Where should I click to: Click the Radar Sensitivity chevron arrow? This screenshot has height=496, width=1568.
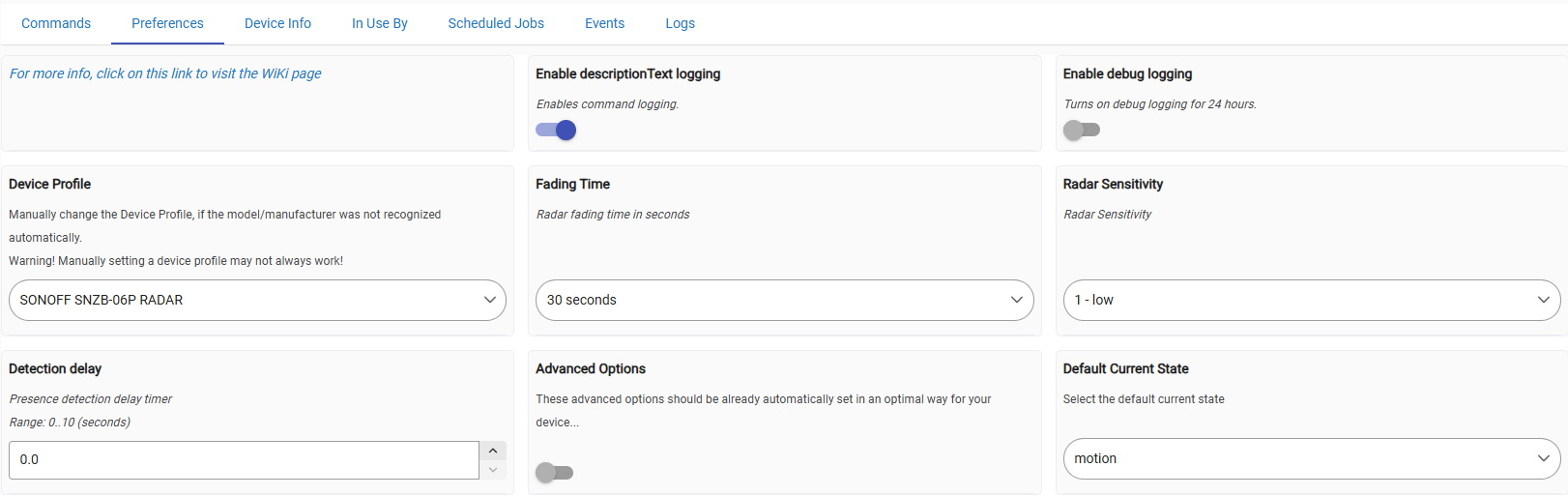coord(1544,300)
